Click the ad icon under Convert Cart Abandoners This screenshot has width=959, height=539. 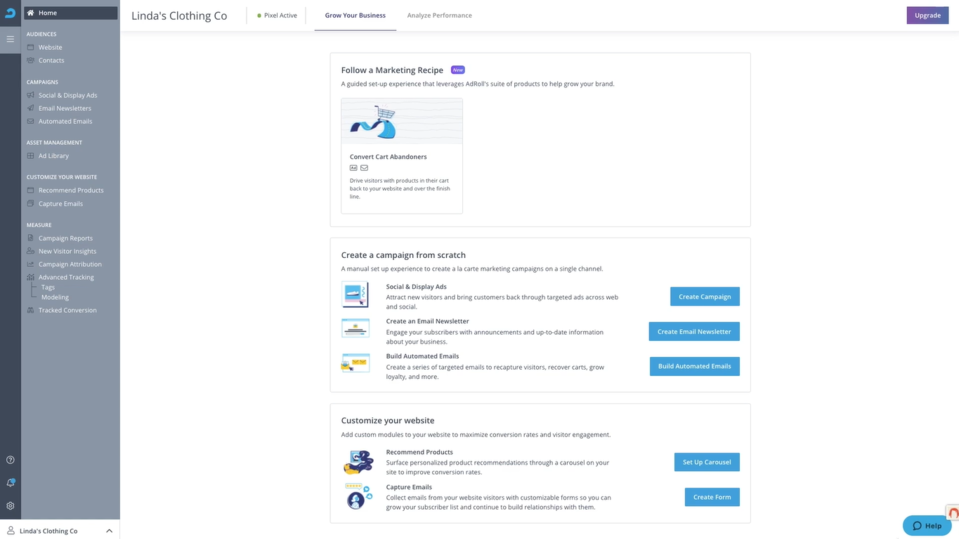coord(354,168)
